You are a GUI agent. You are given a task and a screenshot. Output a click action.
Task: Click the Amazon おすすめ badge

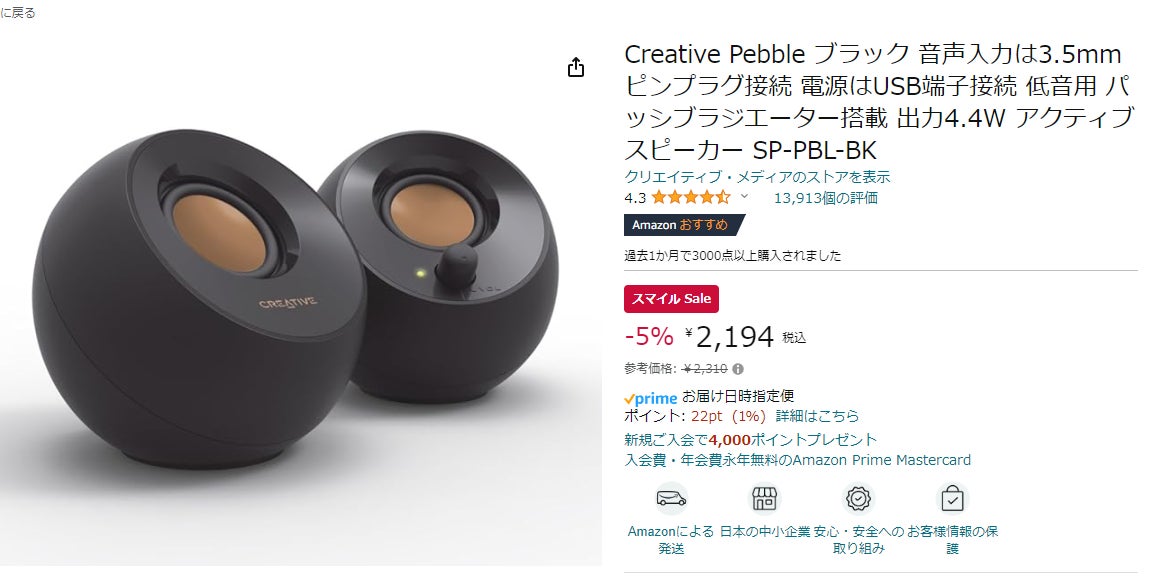[684, 225]
